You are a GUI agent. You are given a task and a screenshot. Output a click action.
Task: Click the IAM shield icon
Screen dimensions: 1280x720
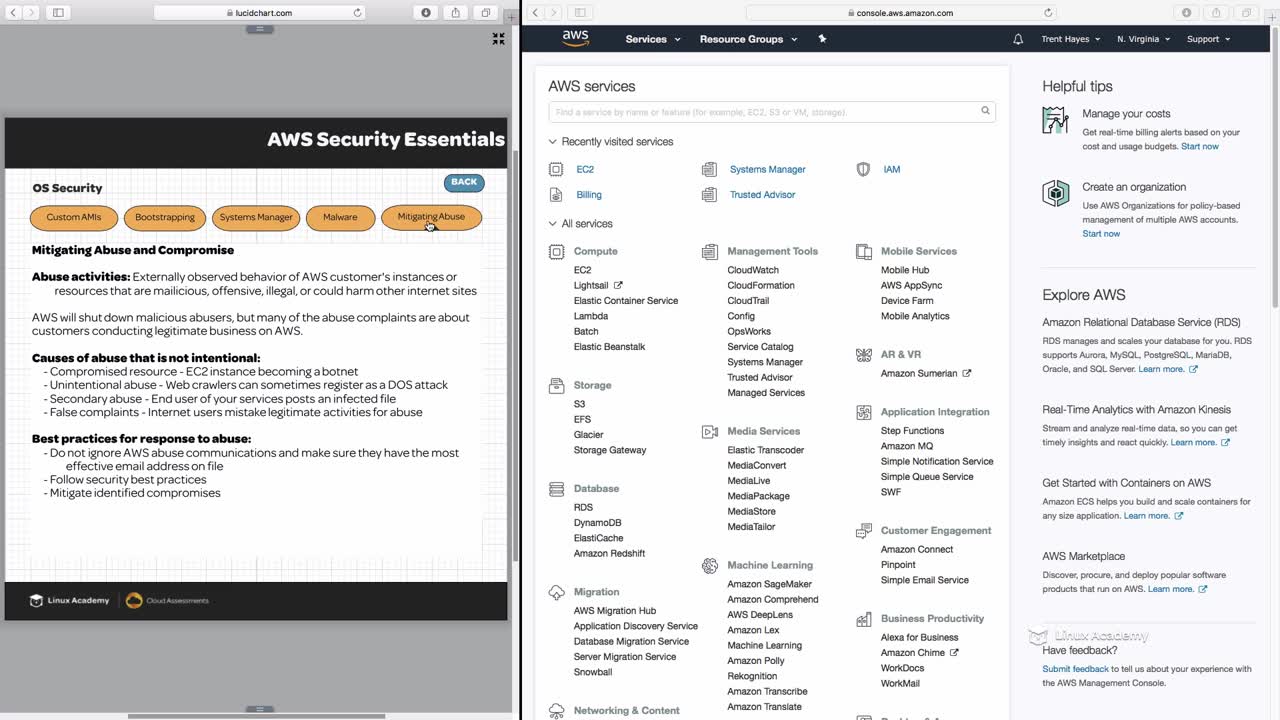(863, 169)
